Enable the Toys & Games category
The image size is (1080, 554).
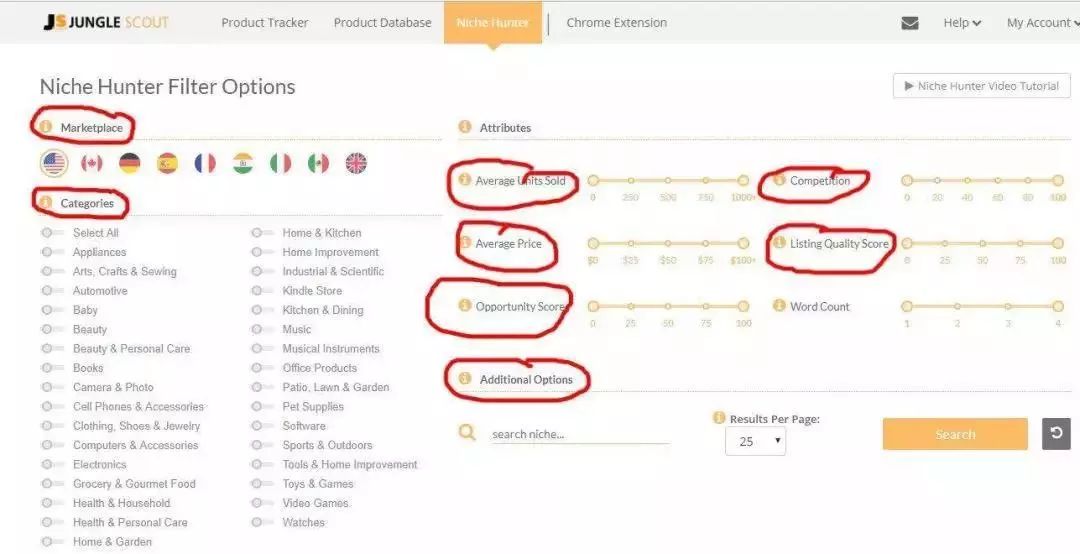pos(262,484)
